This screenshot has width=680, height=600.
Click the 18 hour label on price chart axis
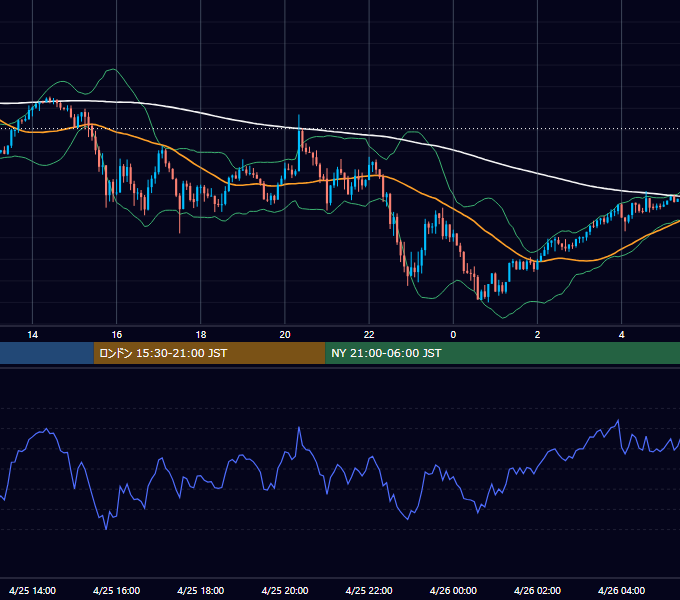point(201,335)
